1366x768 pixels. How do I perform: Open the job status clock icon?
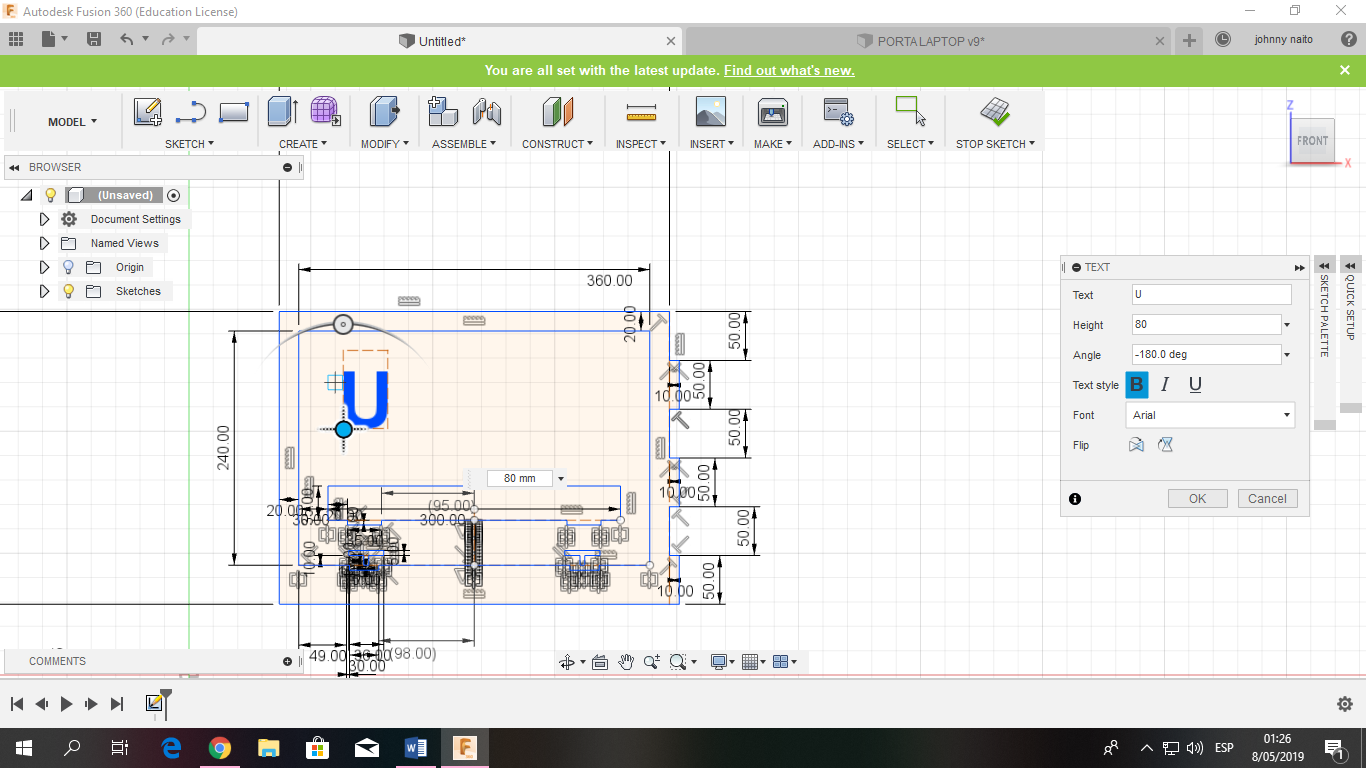(1223, 40)
